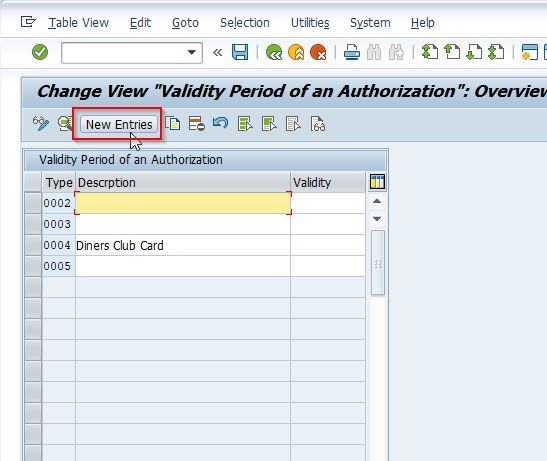Viewport: 547px width, 461px height.
Task: Click the Validity column header
Action: pyautogui.click(x=328, y=182)
